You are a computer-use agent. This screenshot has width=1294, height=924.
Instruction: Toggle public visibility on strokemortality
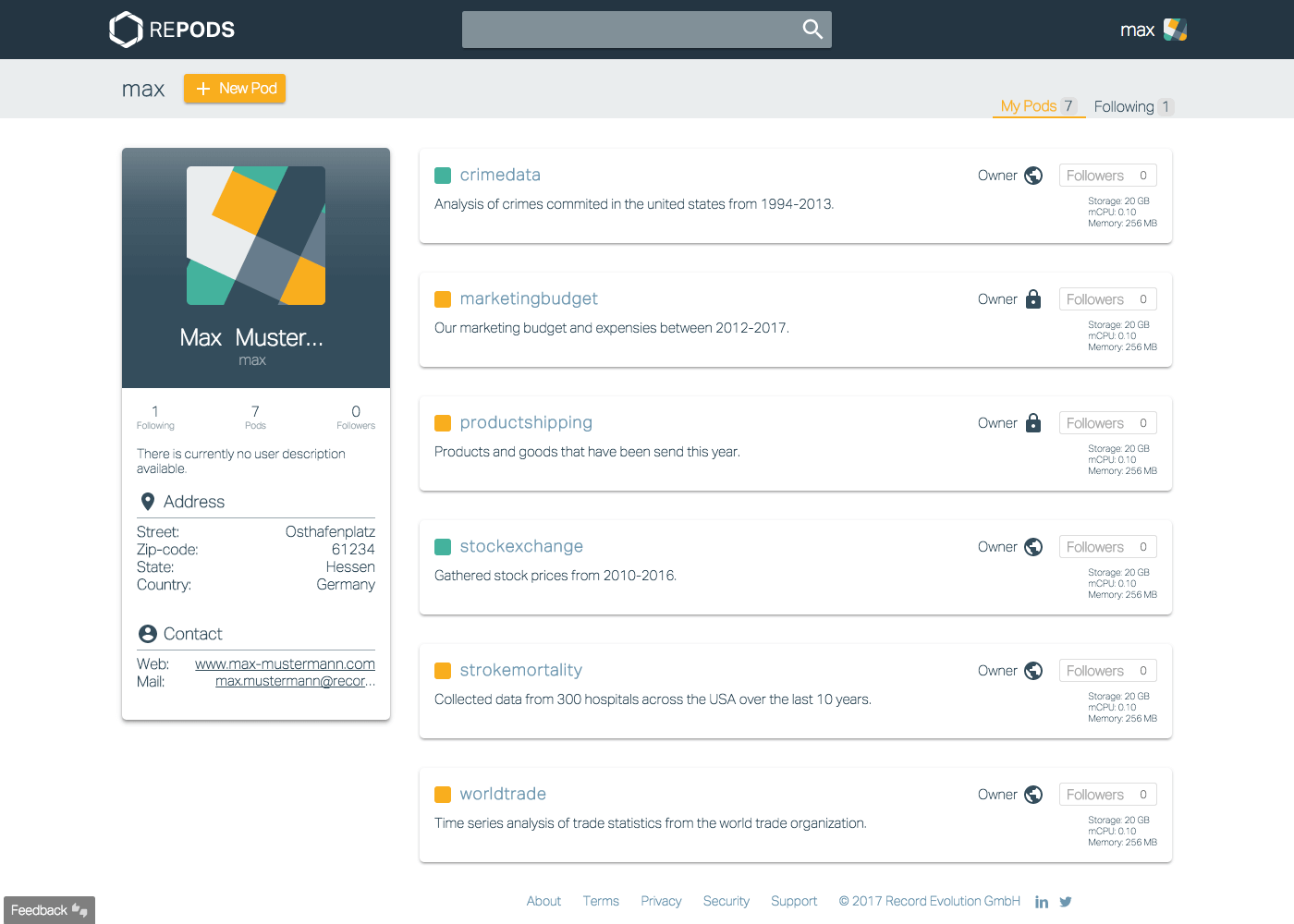1033,670
